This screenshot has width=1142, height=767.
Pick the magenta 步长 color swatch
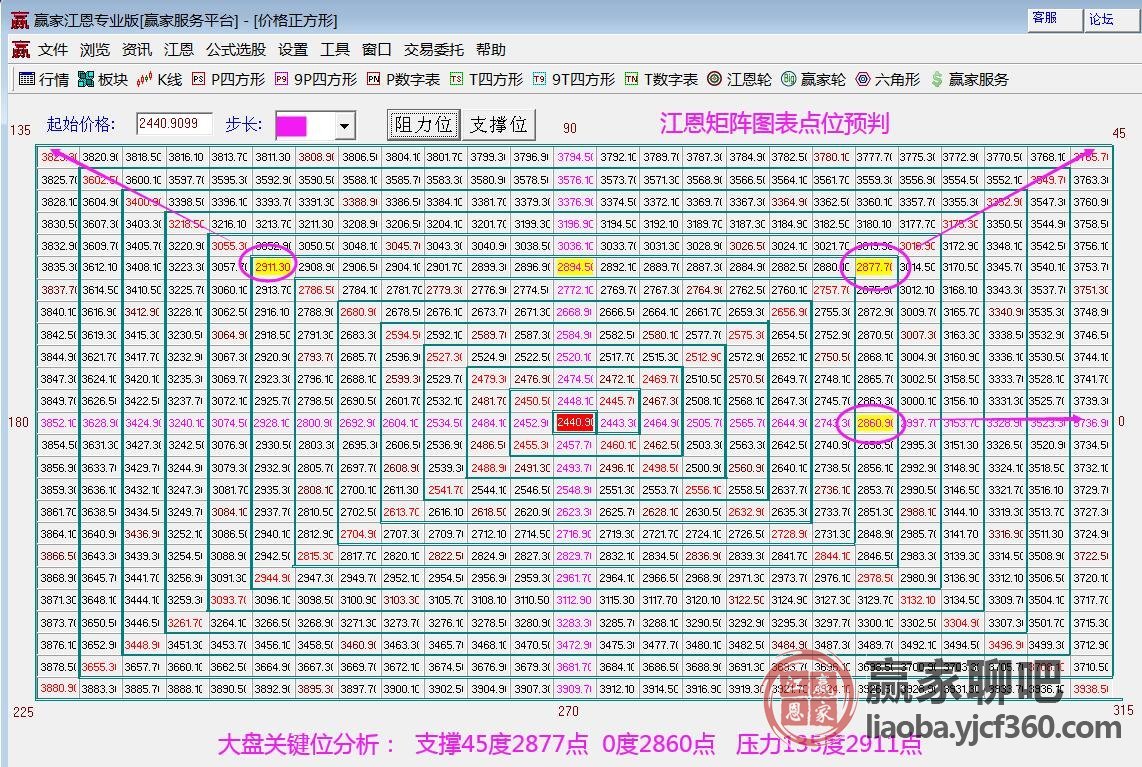click(291, 127)
